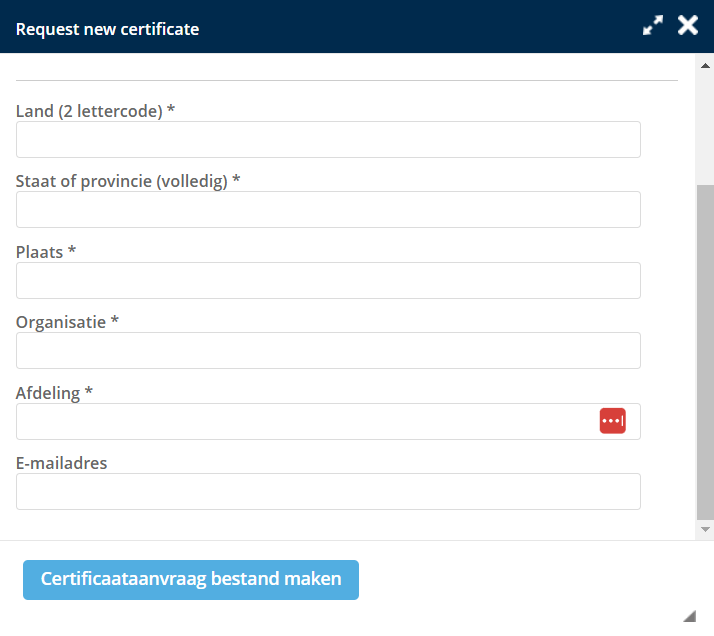The height and width of the screenshot is (636, 714).
Task: Focus the Land (2 lettercode) input field
Action: [x=328, y=140]
